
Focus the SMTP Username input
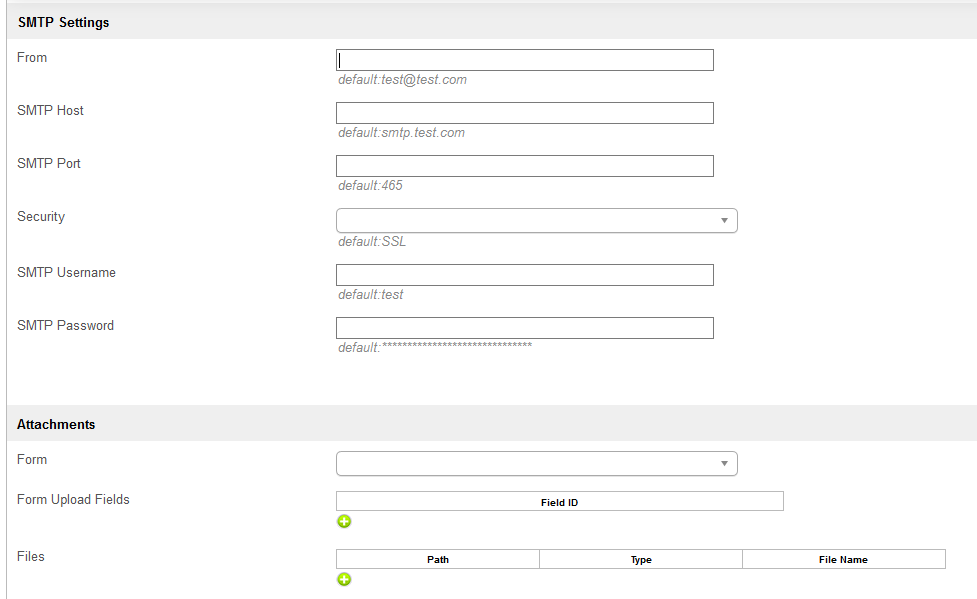click(525, 275)
